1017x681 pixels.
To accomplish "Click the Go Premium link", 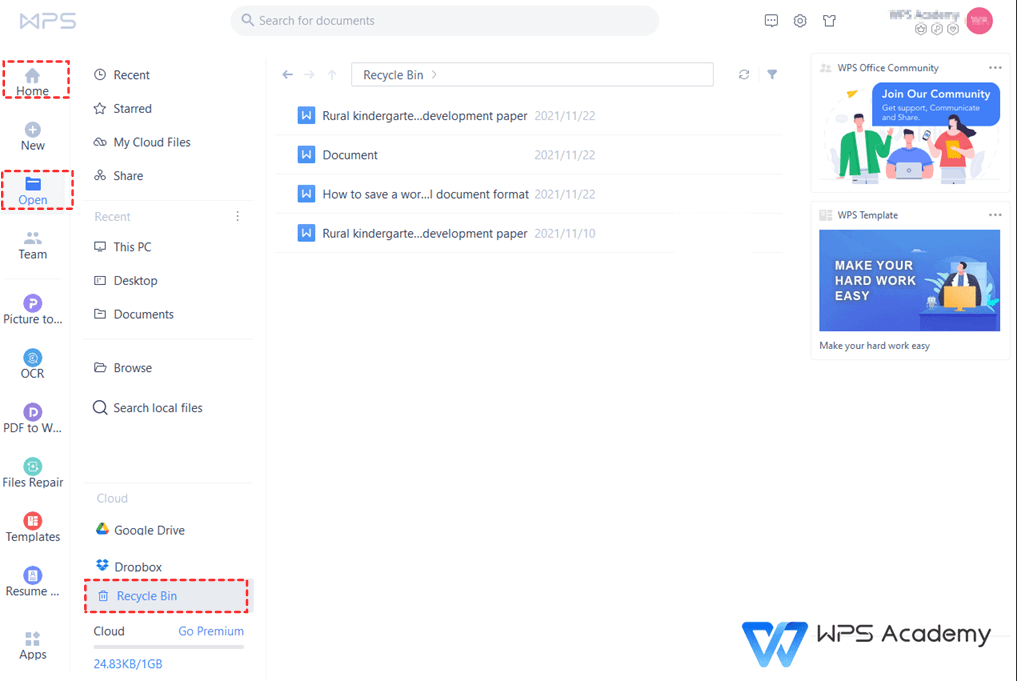I will [210, 631].
